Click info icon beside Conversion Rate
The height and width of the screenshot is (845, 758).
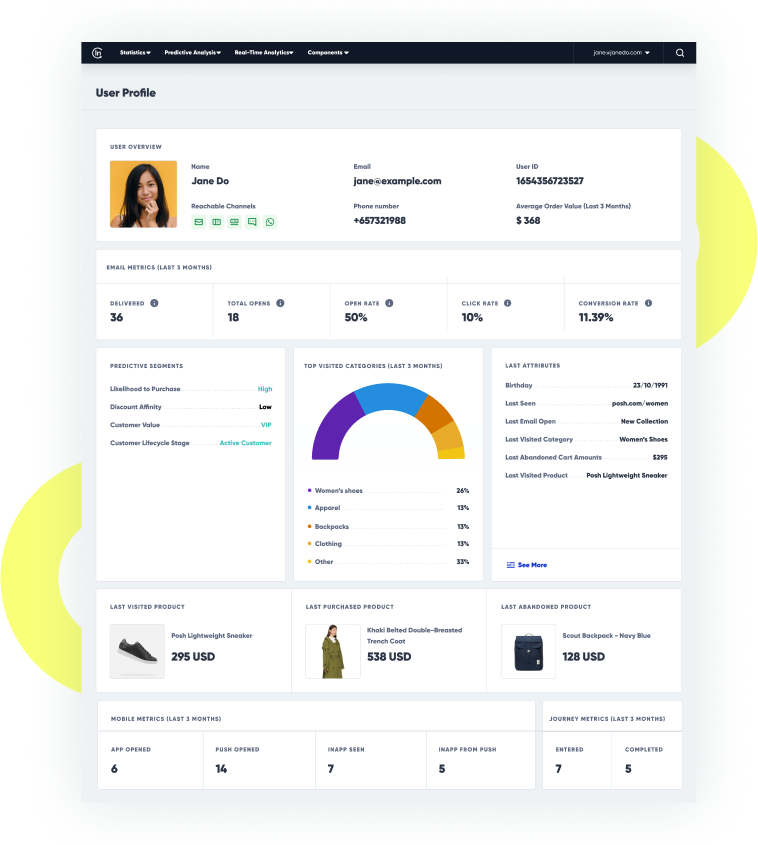pyautogui.click(x=648, y=303)
